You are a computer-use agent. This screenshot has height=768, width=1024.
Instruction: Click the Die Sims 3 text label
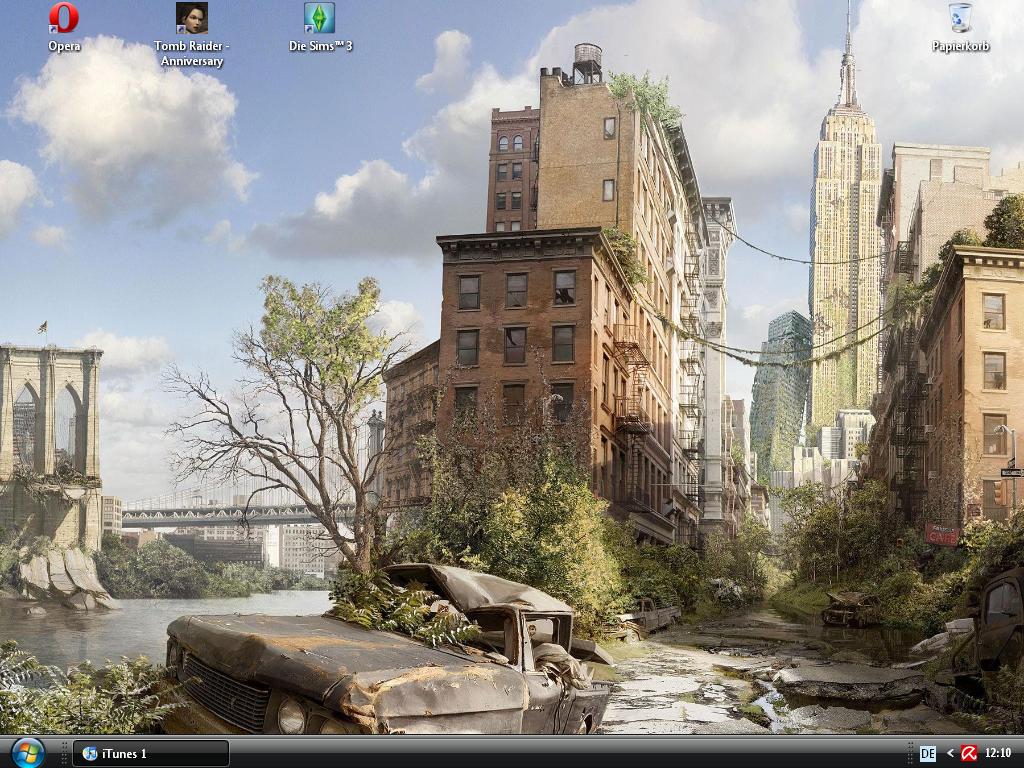pyautogui.click(x=320, y=46)
